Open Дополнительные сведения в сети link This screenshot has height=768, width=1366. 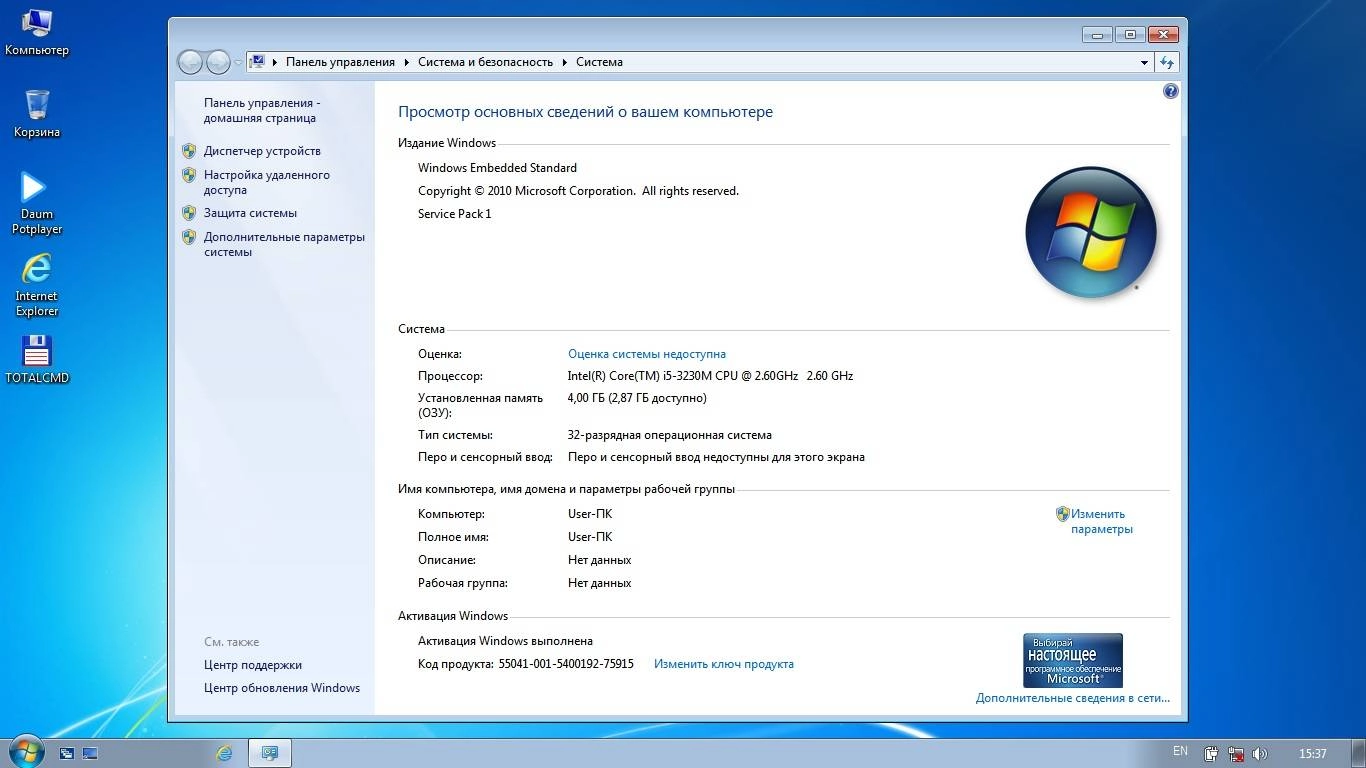pos(1073,698)
